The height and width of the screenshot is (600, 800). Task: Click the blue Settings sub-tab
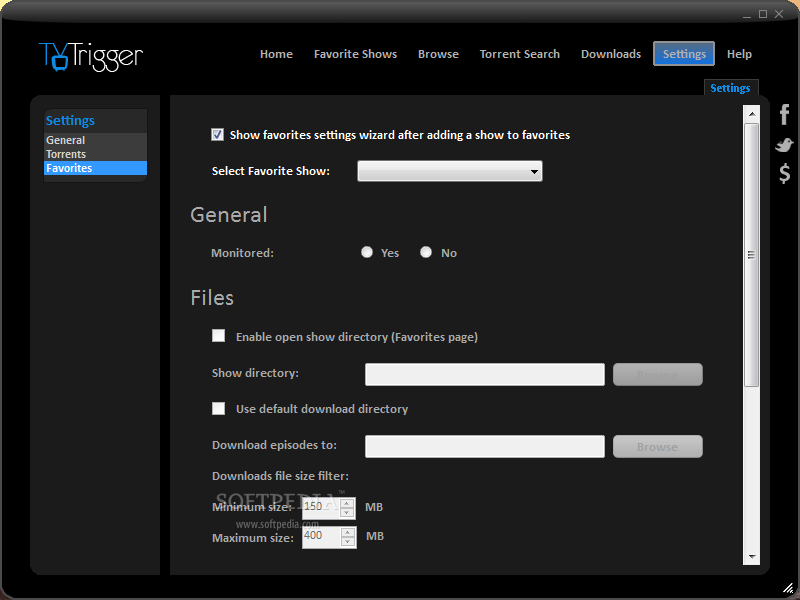click(x=731, y=88)
